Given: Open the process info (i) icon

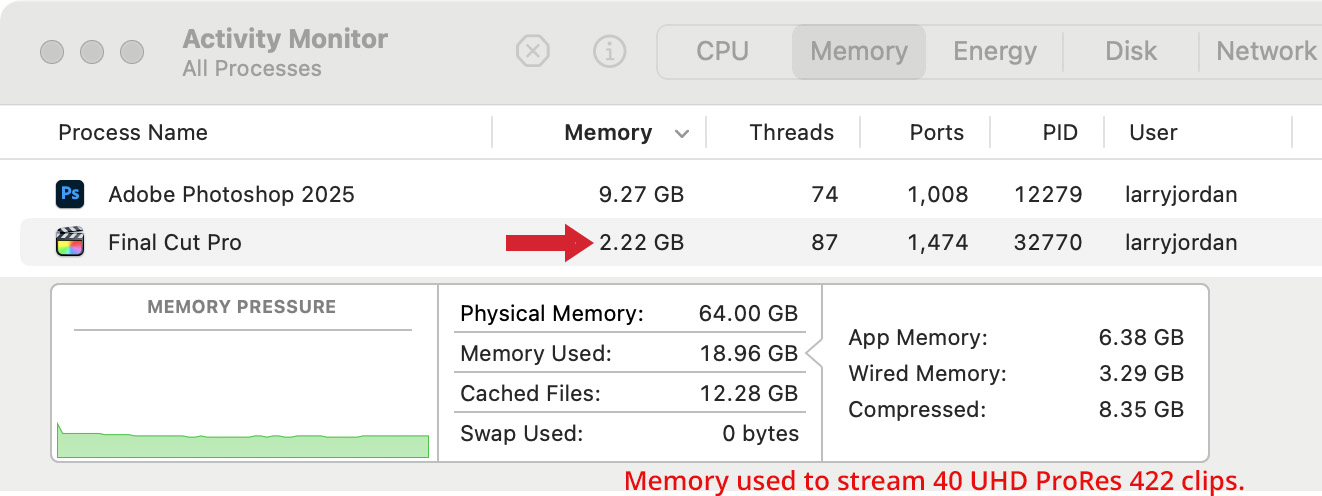Looking at the screenshot, I should coord(609,51).
